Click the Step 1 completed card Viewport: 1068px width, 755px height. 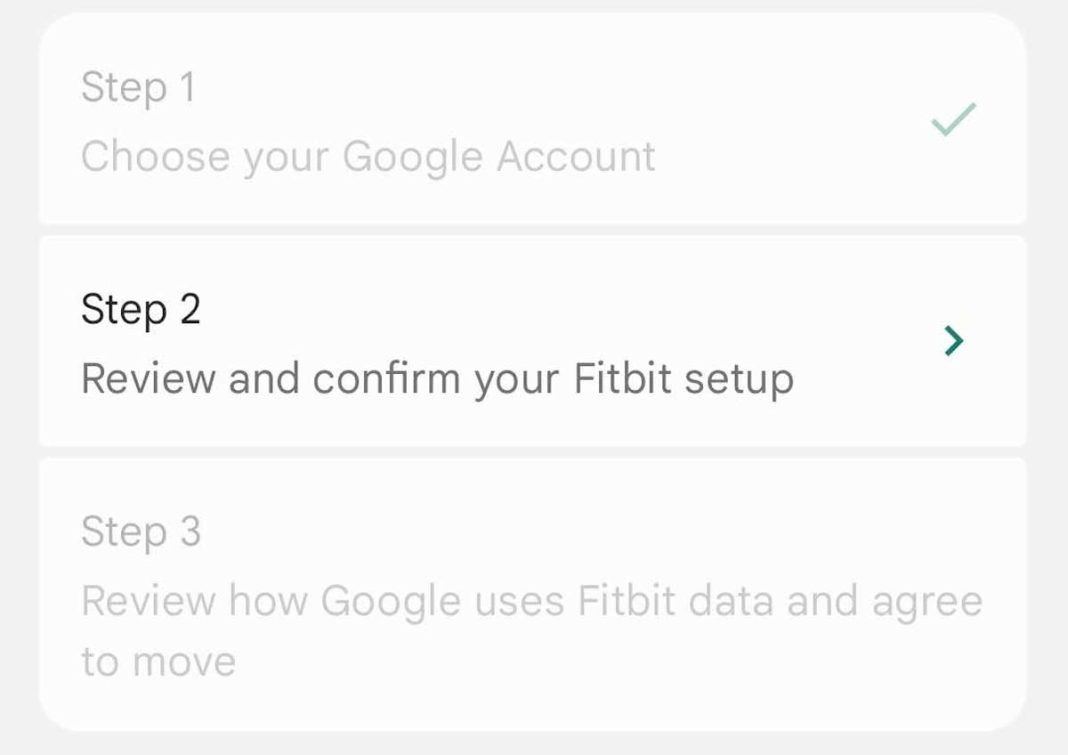(x=534, y=120)
